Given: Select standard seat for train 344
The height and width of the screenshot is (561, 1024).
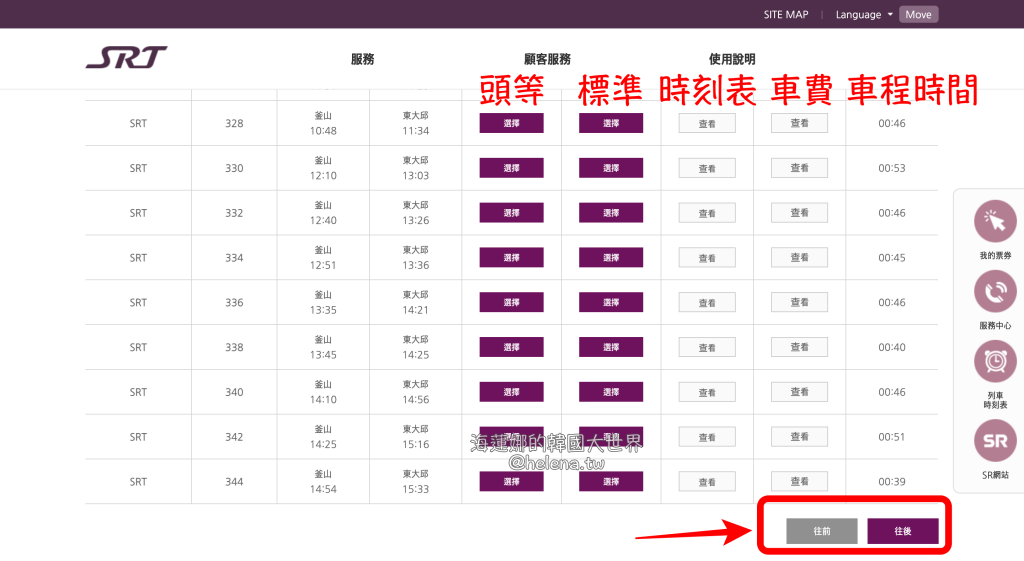Looking at the screenshot, I should [610, 481].
